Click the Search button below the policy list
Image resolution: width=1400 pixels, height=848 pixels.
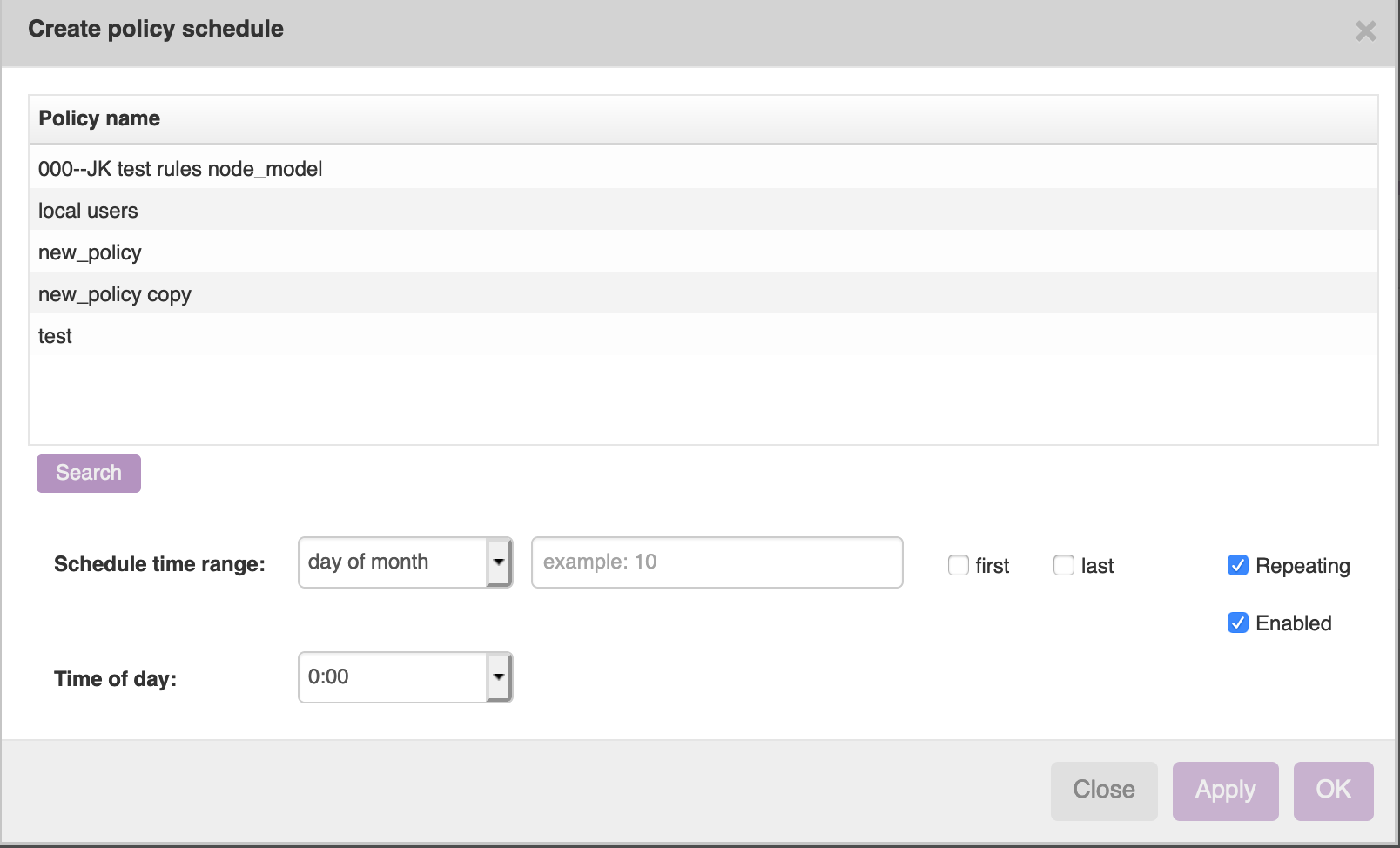point(89,473)
